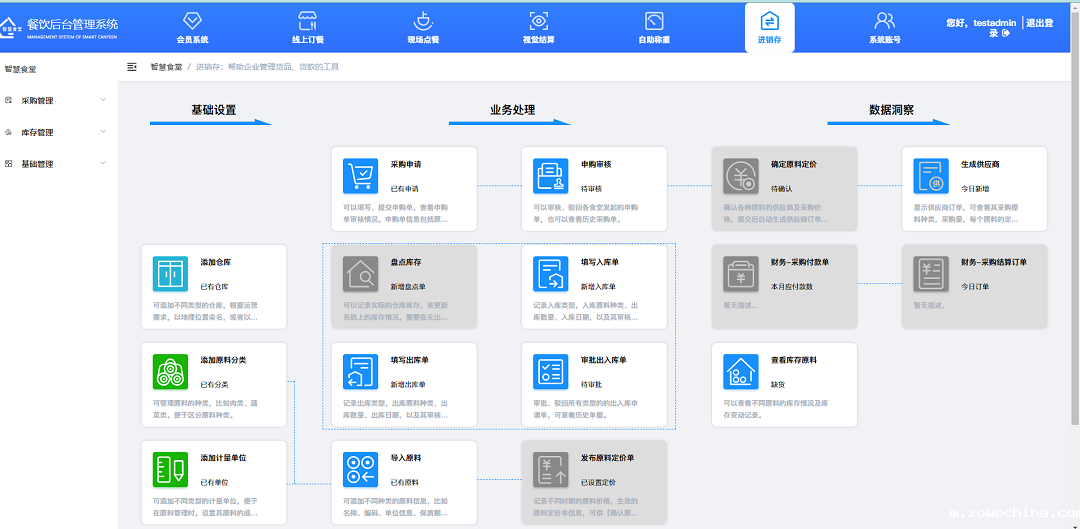Collapse sidebar with the hamburger menu icon

pyautogui.click(x=132, y=67)
